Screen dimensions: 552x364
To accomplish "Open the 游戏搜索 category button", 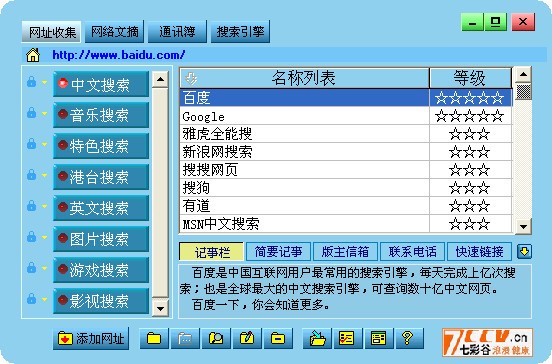I will [x=101, y=270].
